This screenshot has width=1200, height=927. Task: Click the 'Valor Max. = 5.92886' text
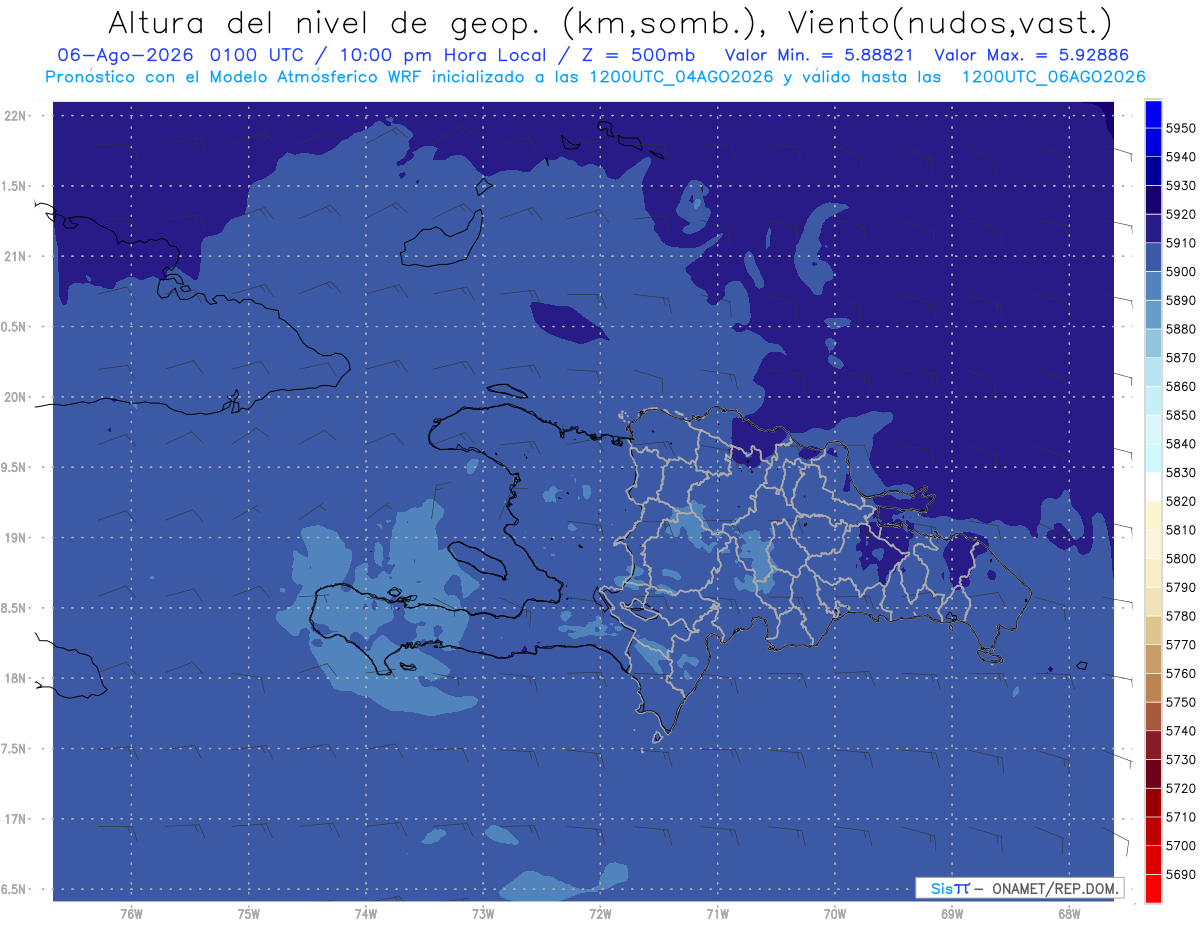point(1032,55)
